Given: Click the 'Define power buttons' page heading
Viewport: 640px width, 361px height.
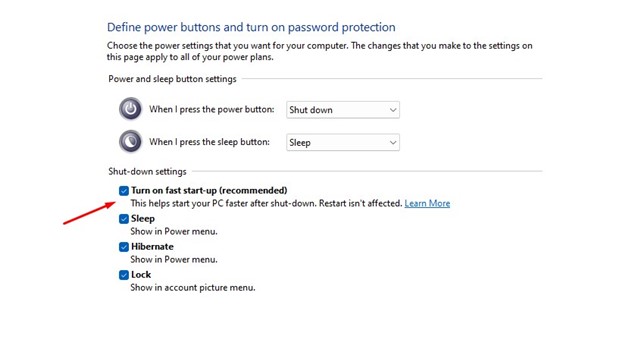Looking at the screenshot, I should (251, 27).
